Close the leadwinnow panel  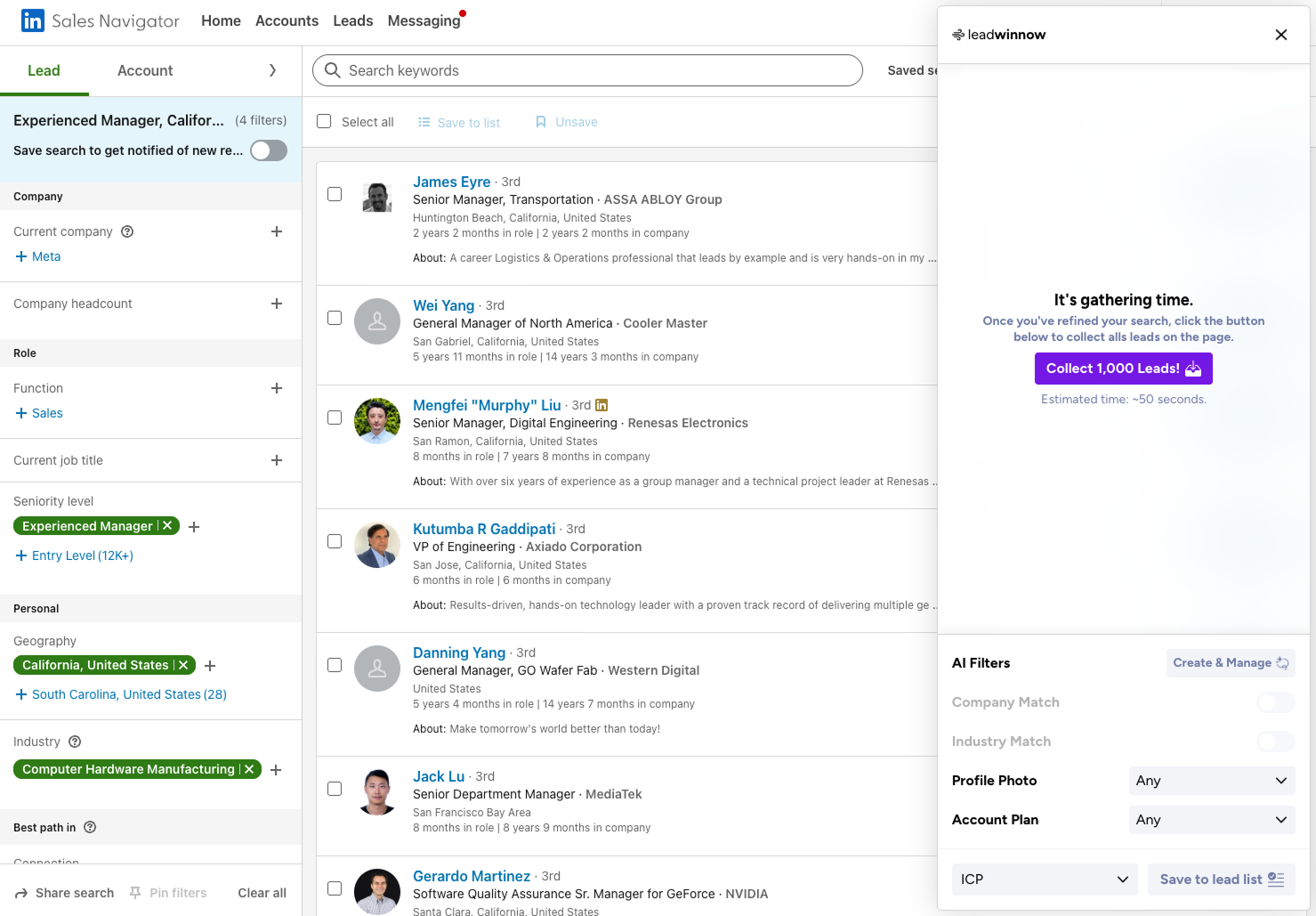point(1280,35)
